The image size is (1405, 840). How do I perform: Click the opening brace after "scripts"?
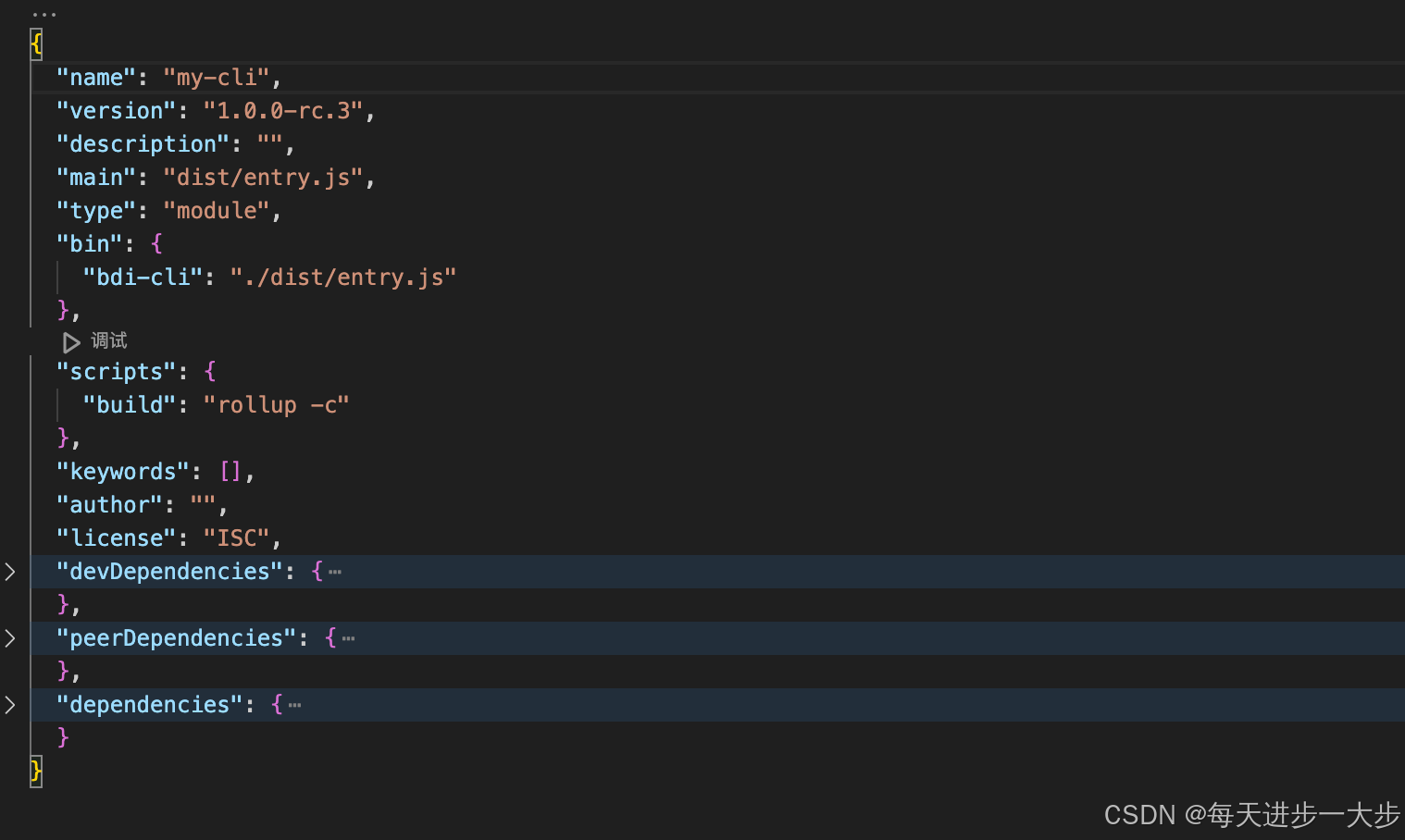tap(210, 372)
